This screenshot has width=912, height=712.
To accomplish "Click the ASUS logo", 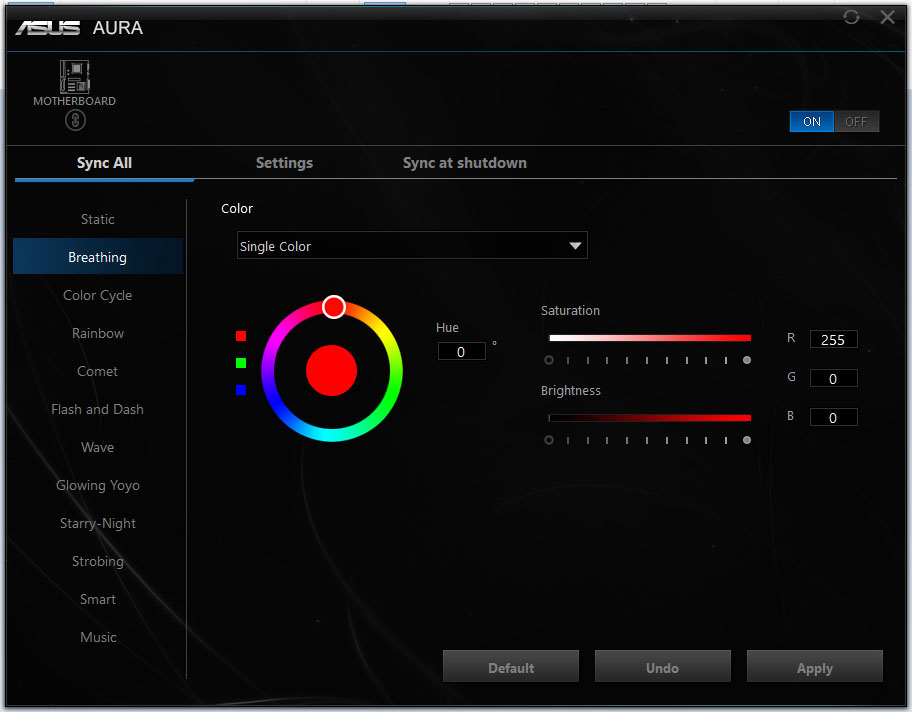I will (x=48, y=27).
